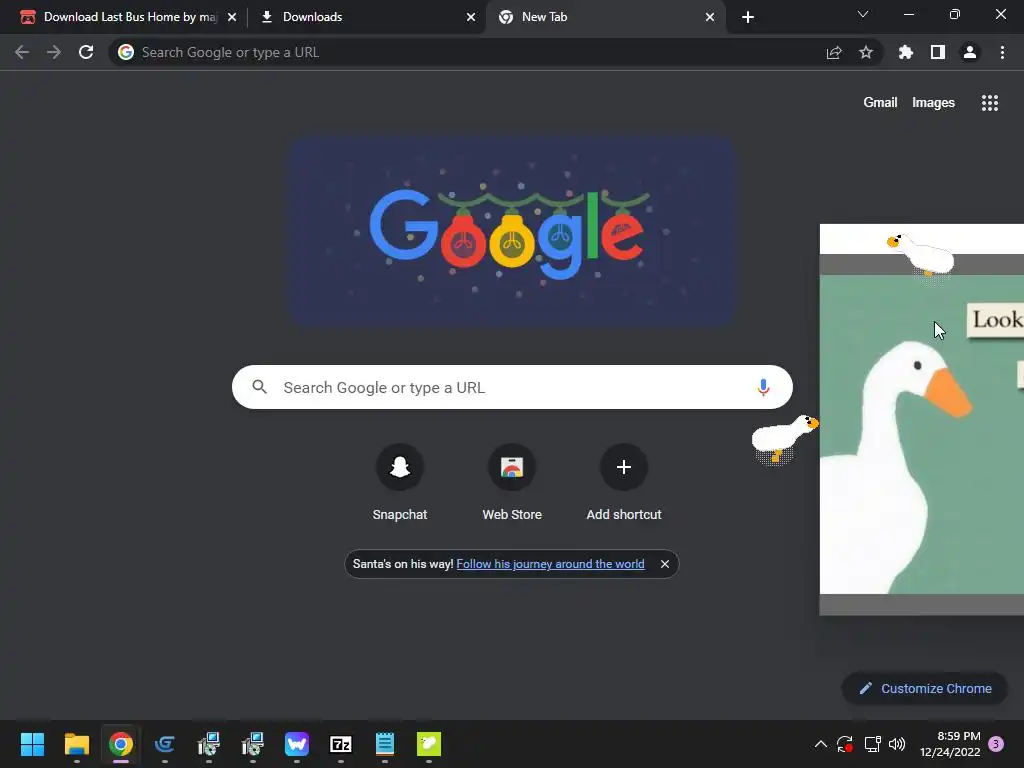Open File Explorer from the taskbar

76,744
